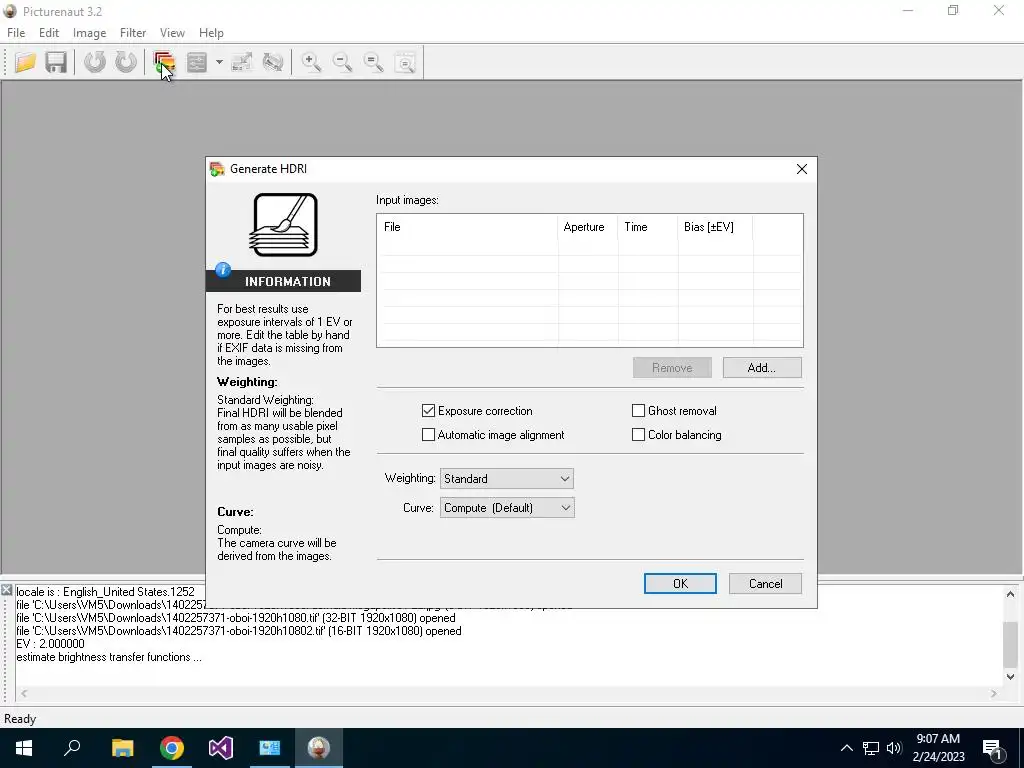Screen dimensions: 1024x768
Task: Click the blue info icon in dialog
Action: point(223,269)
